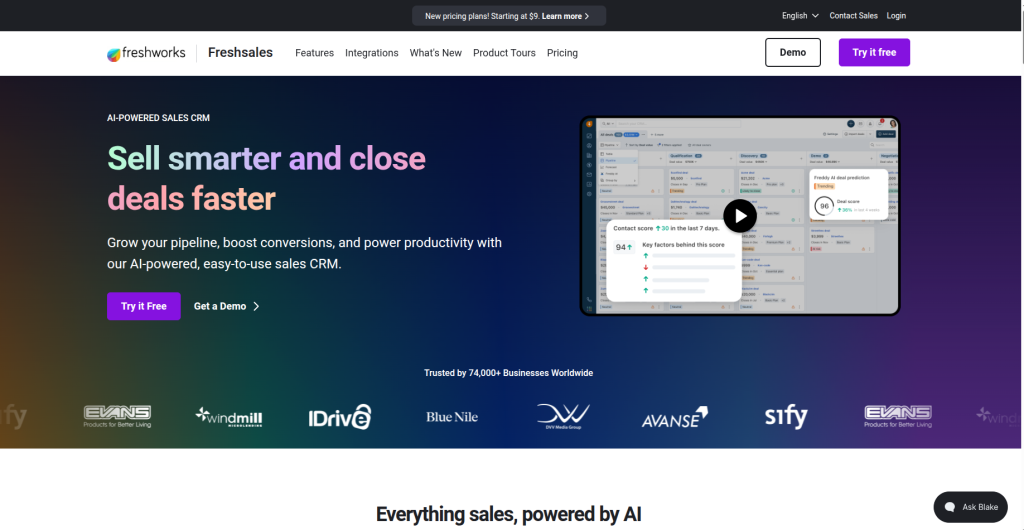The width and height of the screenshot is (1024, 530).
Task: Open Product Tours menu item
Action: [x=504, y=53]
